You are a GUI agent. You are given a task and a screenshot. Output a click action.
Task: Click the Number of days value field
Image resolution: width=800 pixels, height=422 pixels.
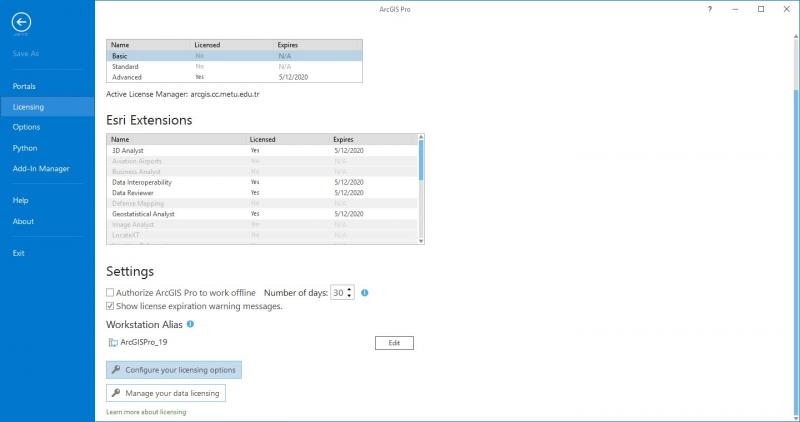tap(338, 293)
